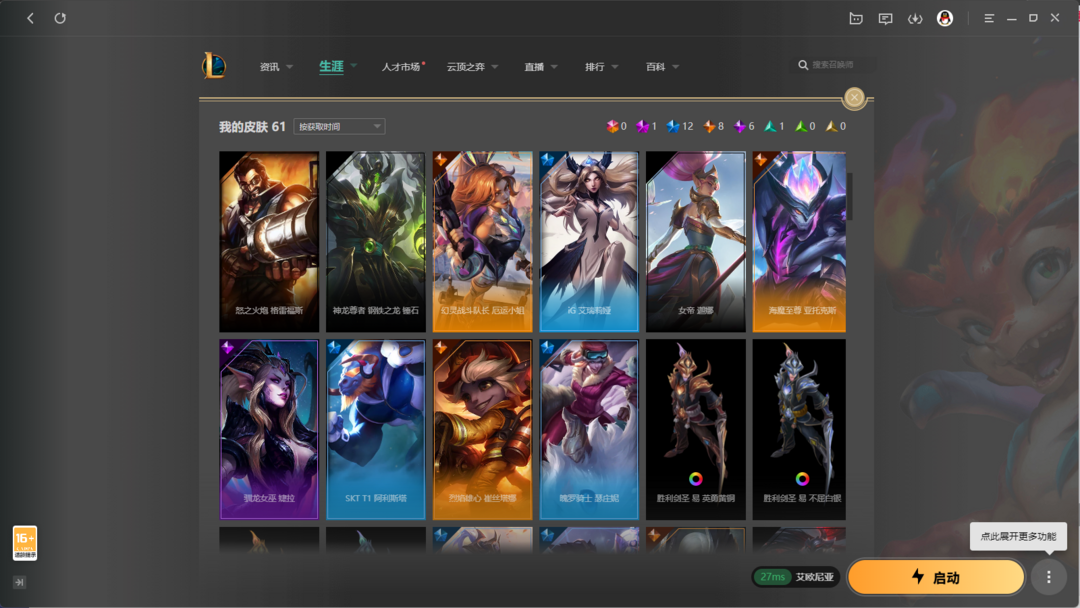The width and height of the screenshot is (1080, 608).
Task: Open the 百科 navigation tab
Action: tap(655, 67)
